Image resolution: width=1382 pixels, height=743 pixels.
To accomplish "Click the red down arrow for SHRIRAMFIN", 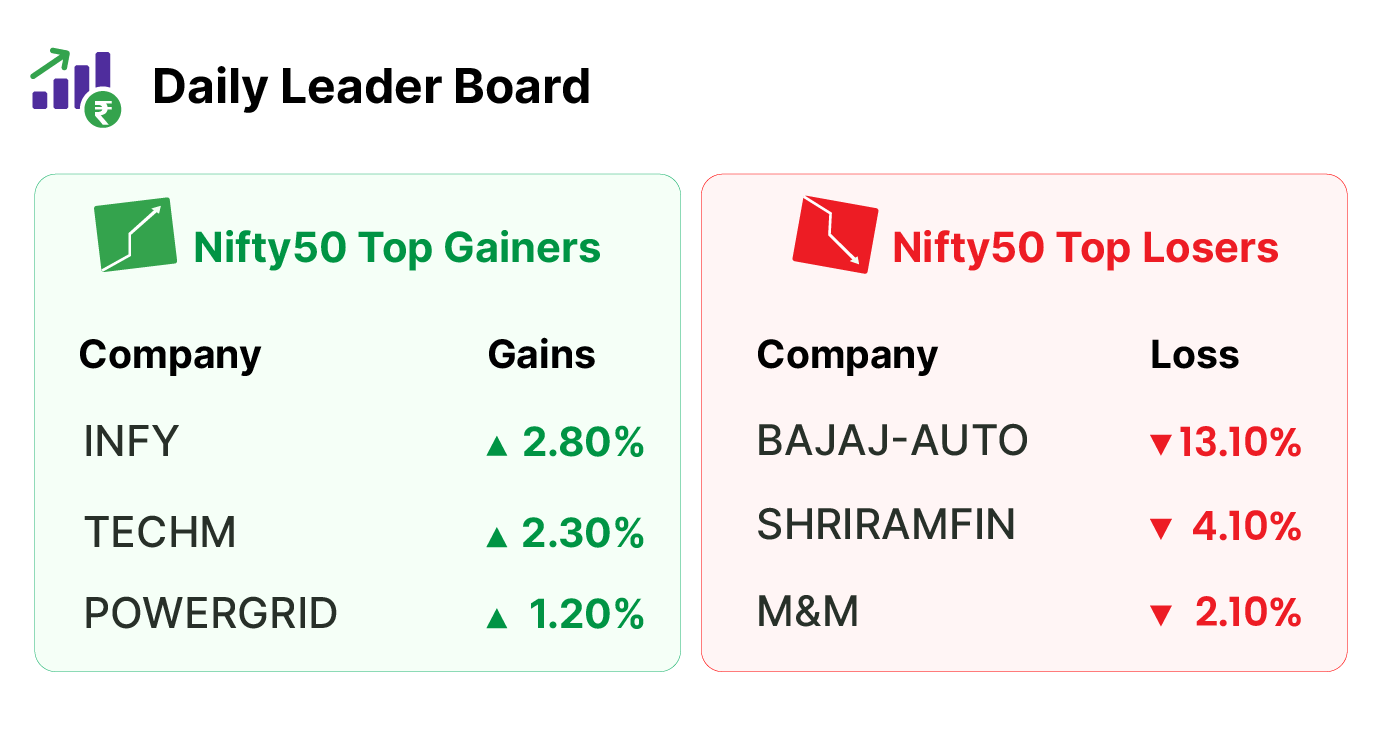I will point(1160,529).
